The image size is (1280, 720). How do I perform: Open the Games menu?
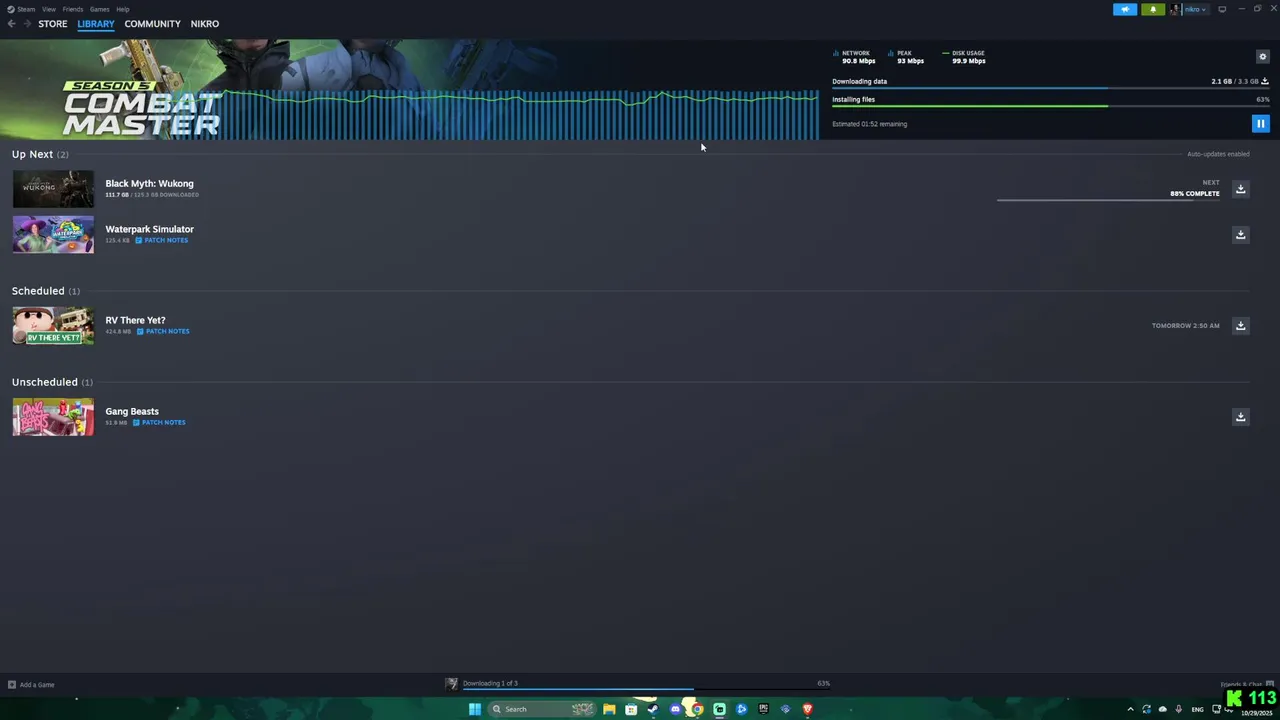click(x=99, y=9)
